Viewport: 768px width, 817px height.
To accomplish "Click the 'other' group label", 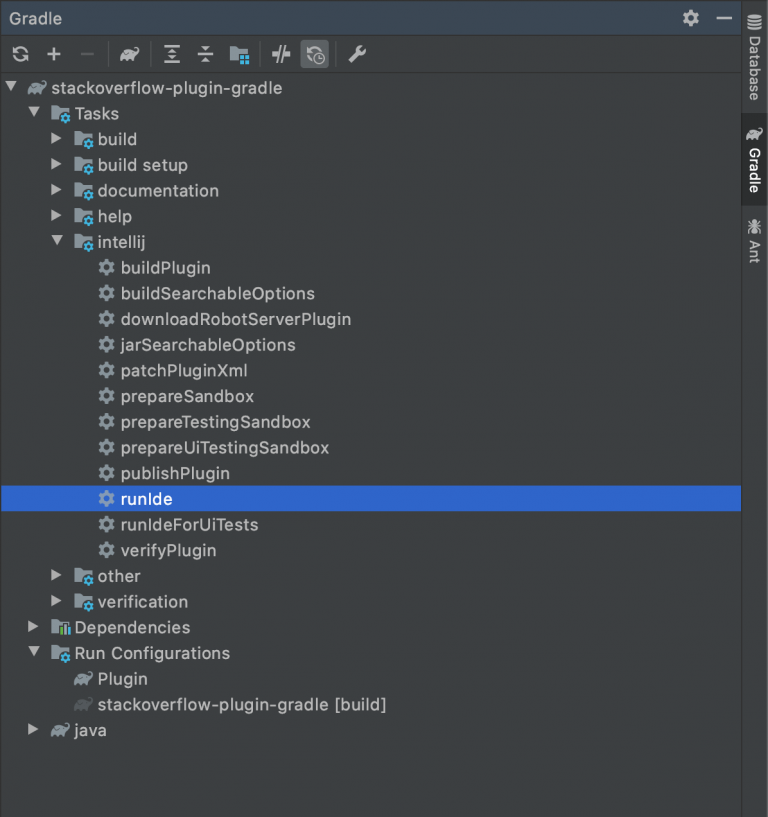I will click(119, 576).
